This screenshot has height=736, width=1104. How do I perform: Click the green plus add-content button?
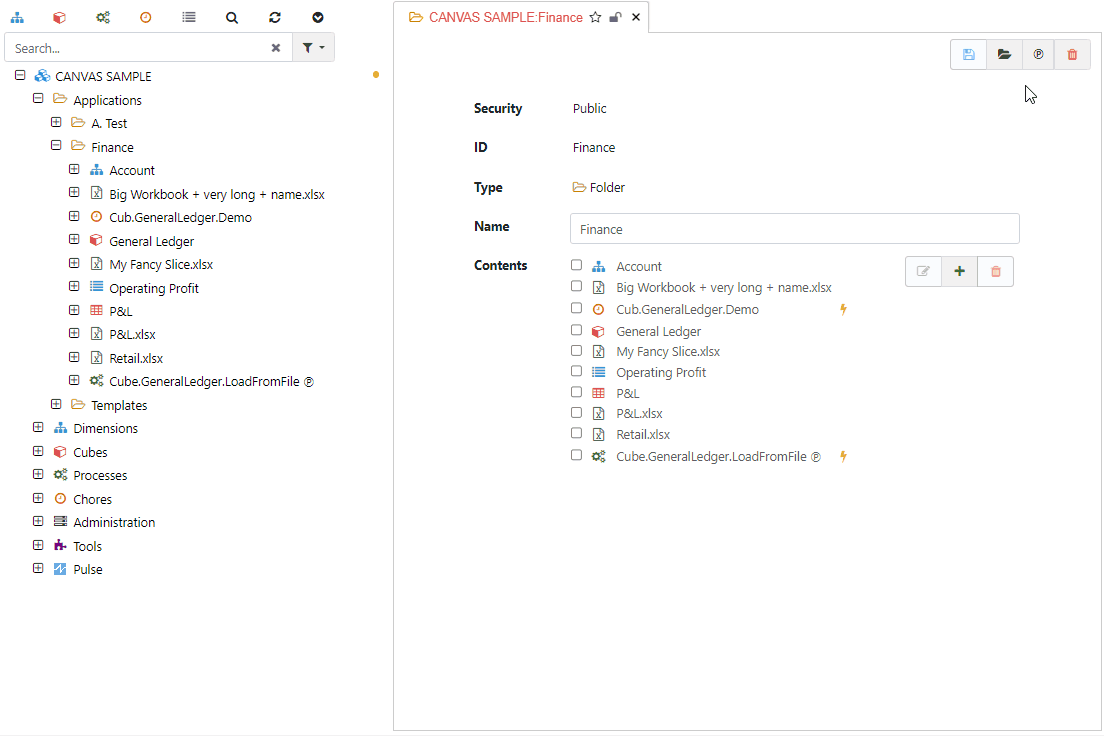pyautogui.click(x=959, y=271)
